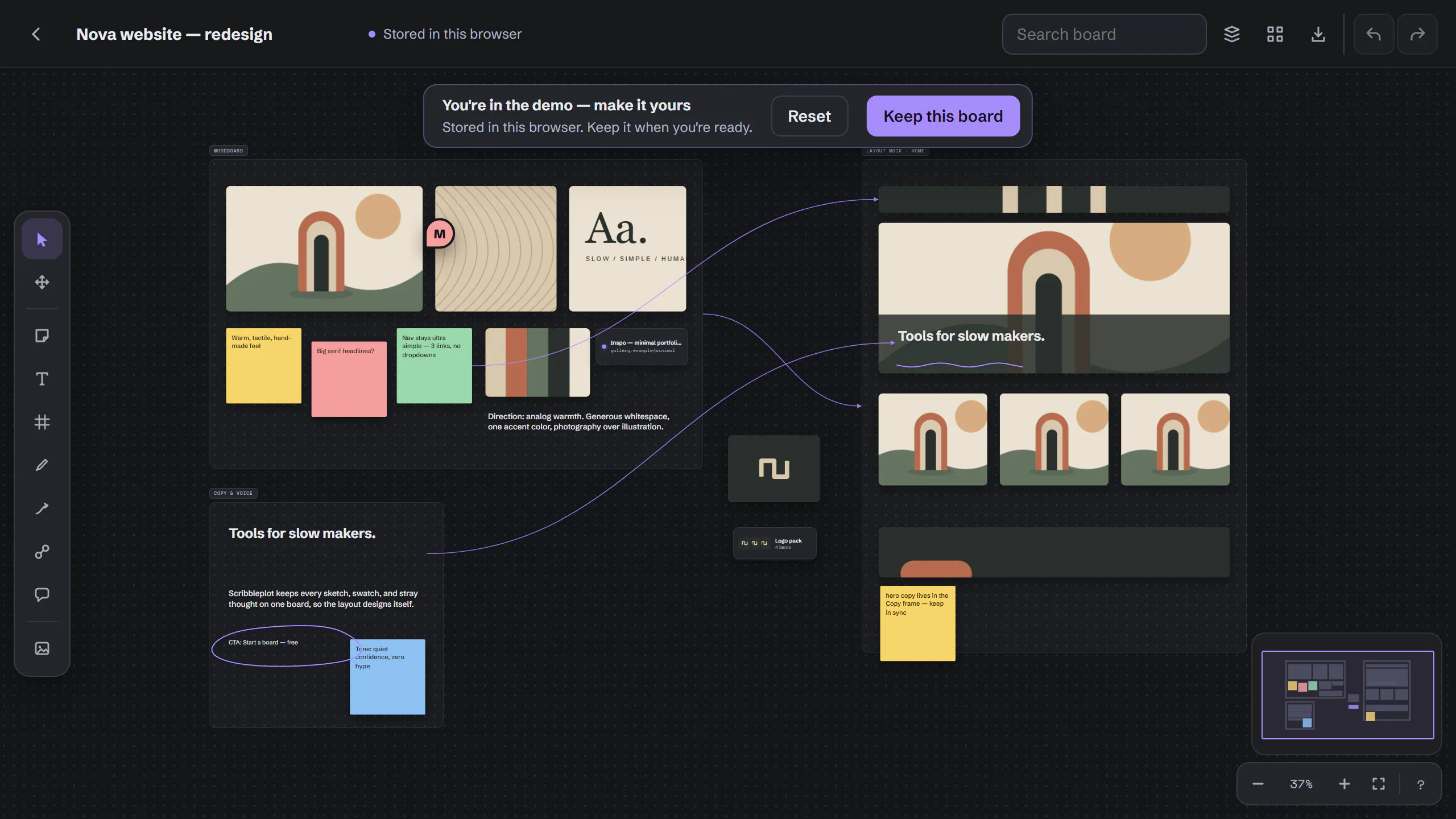Viewport: 1456px width, 819px height.
Task: Zoom in with the plus button
Action: pos(1344,784)
